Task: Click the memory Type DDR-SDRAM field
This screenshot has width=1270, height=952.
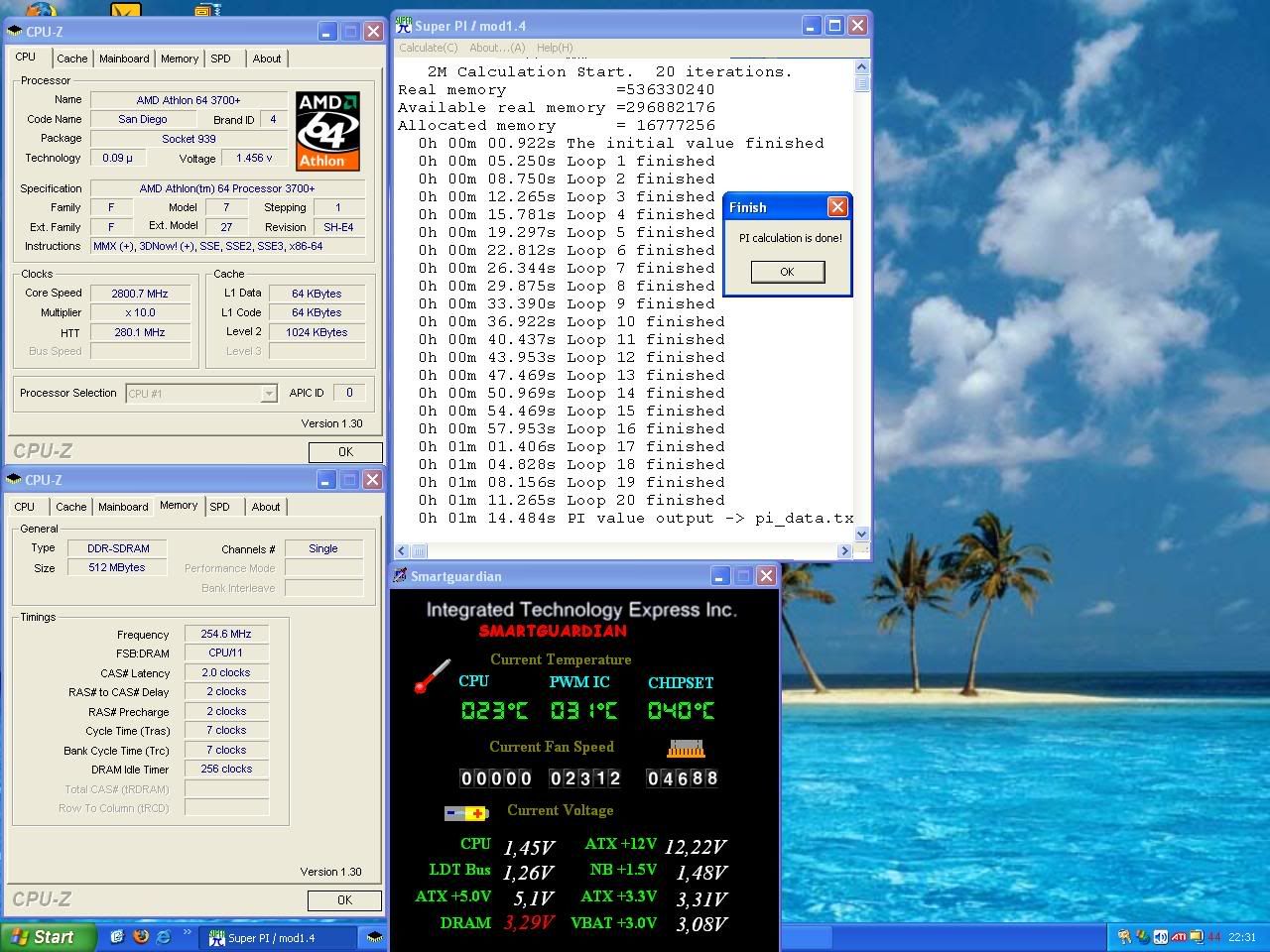Action: pyautogui.click(x=117, y=548)
